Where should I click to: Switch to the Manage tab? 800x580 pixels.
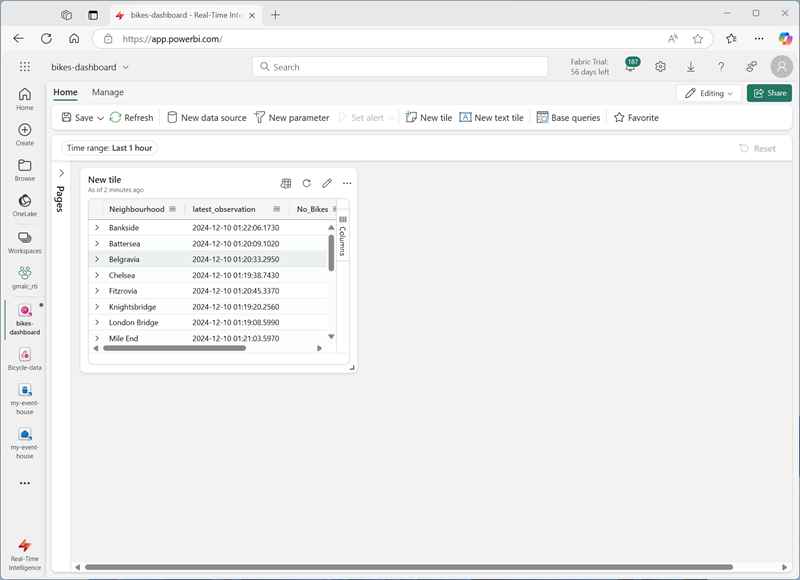click(108, 92)
